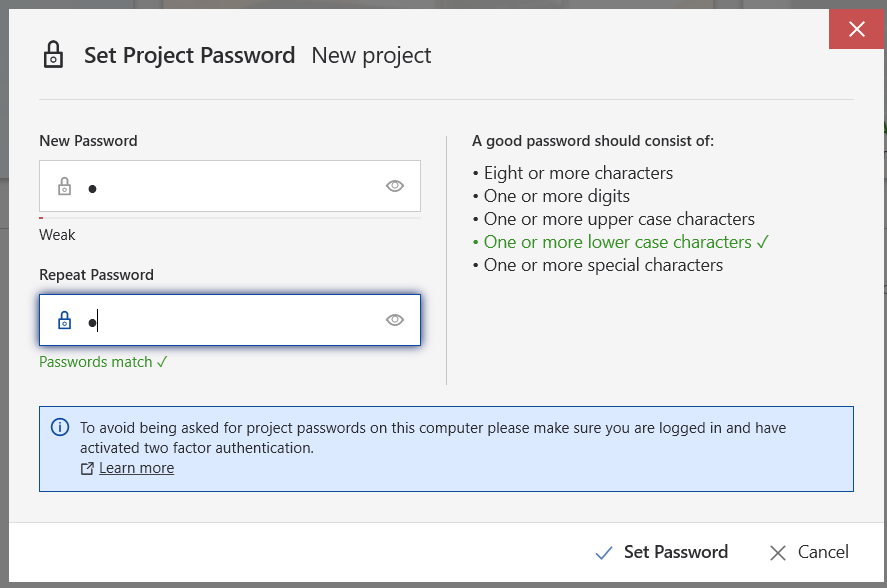Click the info circle icon in the blue banner
Viewport: 887px width, 588px height.
point(60,427)
